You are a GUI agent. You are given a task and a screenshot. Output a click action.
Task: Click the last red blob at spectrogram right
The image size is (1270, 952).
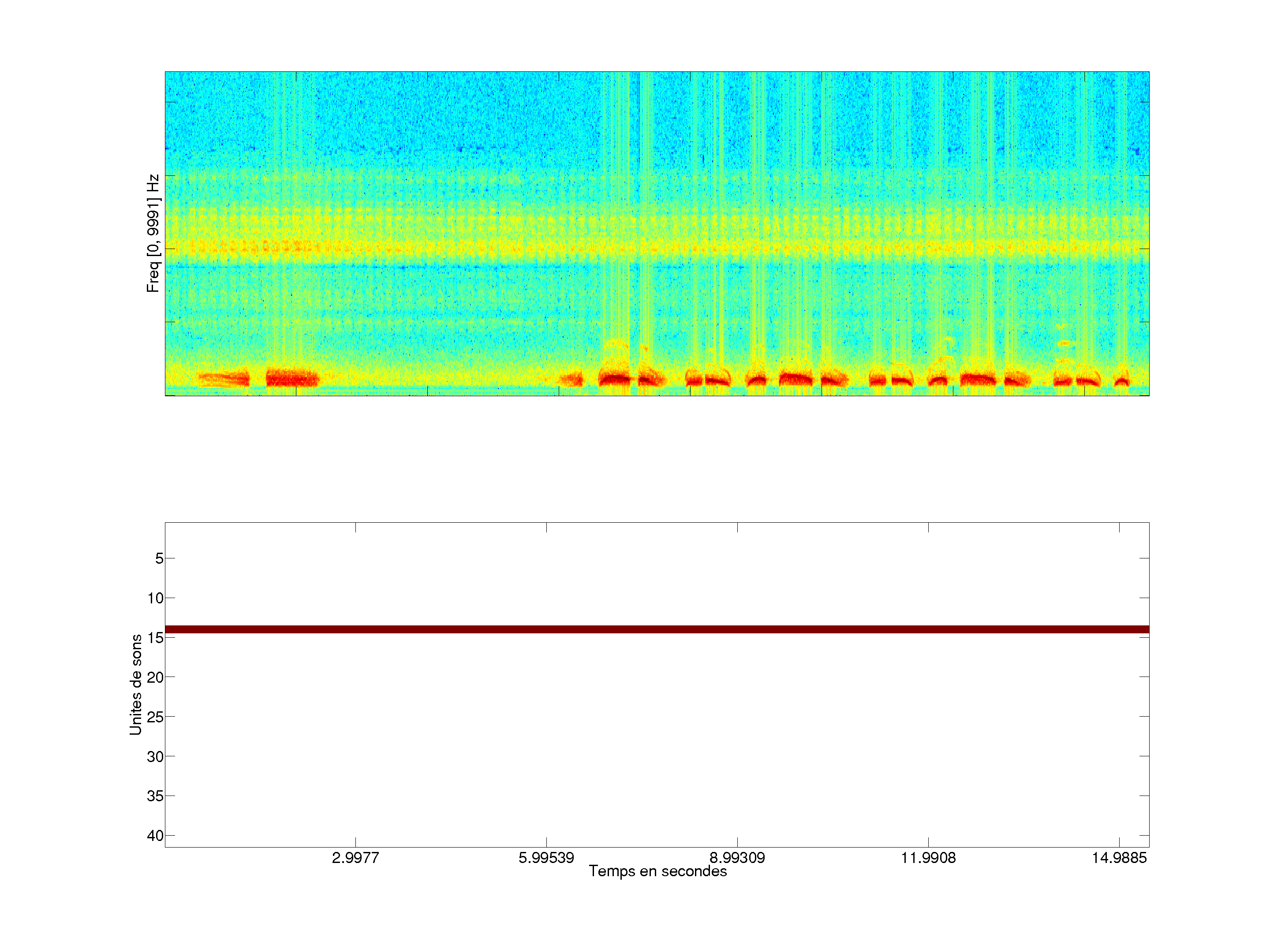pyautogui.click(x=1121, y=381)
